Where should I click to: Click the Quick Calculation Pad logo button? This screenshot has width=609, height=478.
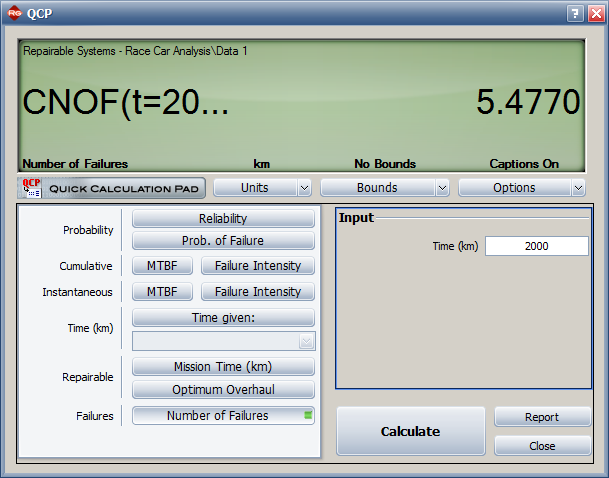(x=111, y=188)
